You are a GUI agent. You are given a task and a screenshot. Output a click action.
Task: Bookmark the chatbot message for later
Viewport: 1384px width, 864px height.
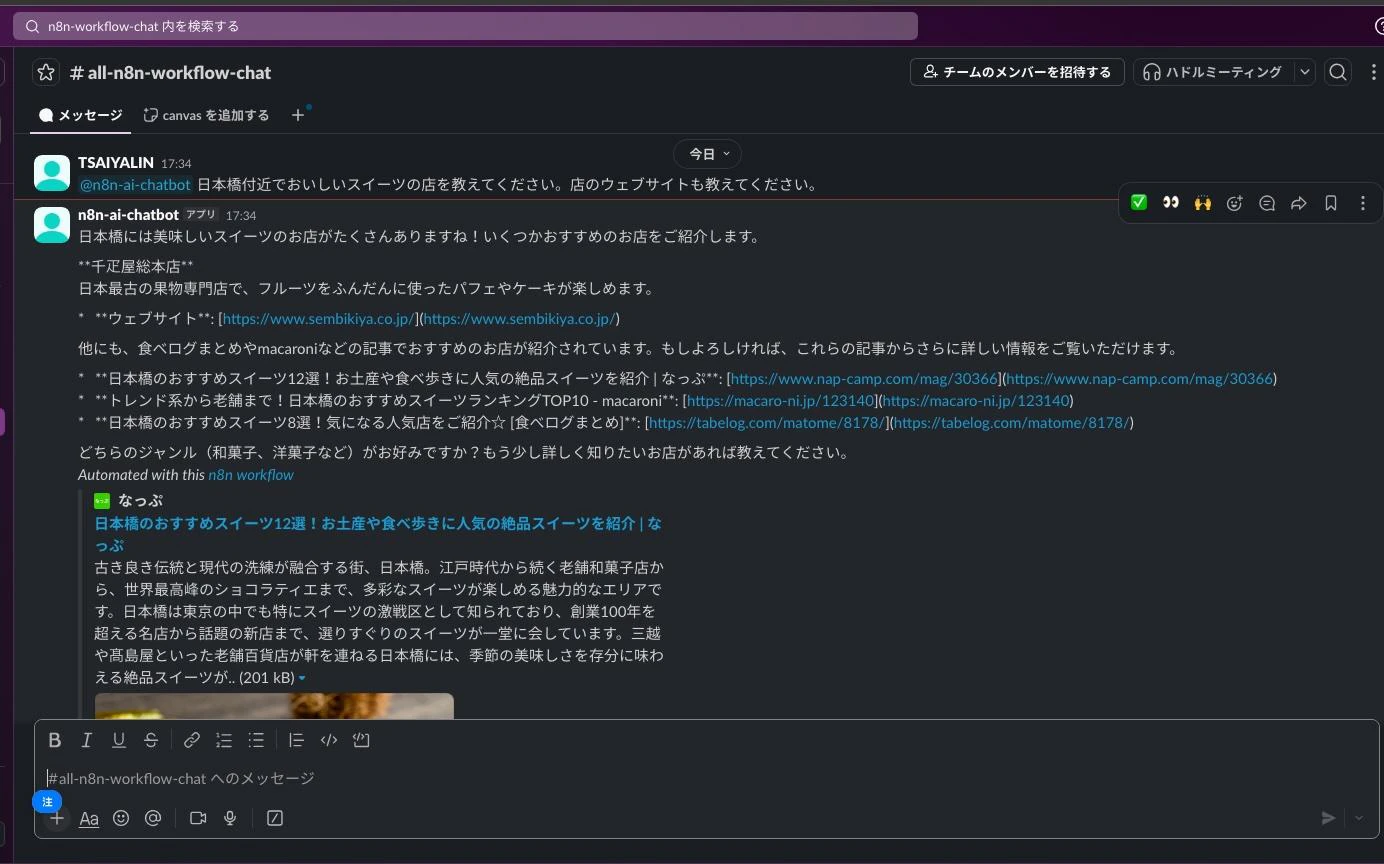pos(1331,203)
